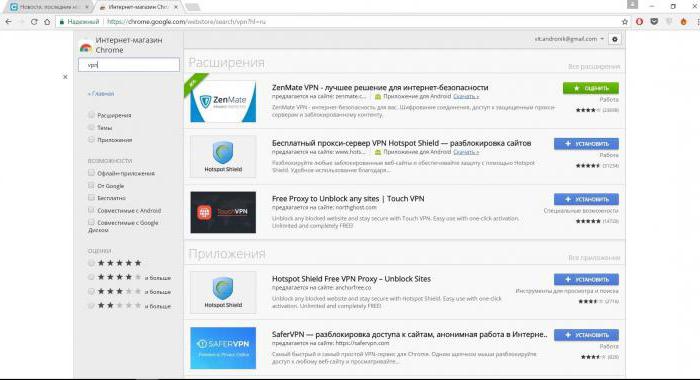Viewport: 700px width, 380px height.
Task: Open a new tab
Action: [x=193, y=7]
